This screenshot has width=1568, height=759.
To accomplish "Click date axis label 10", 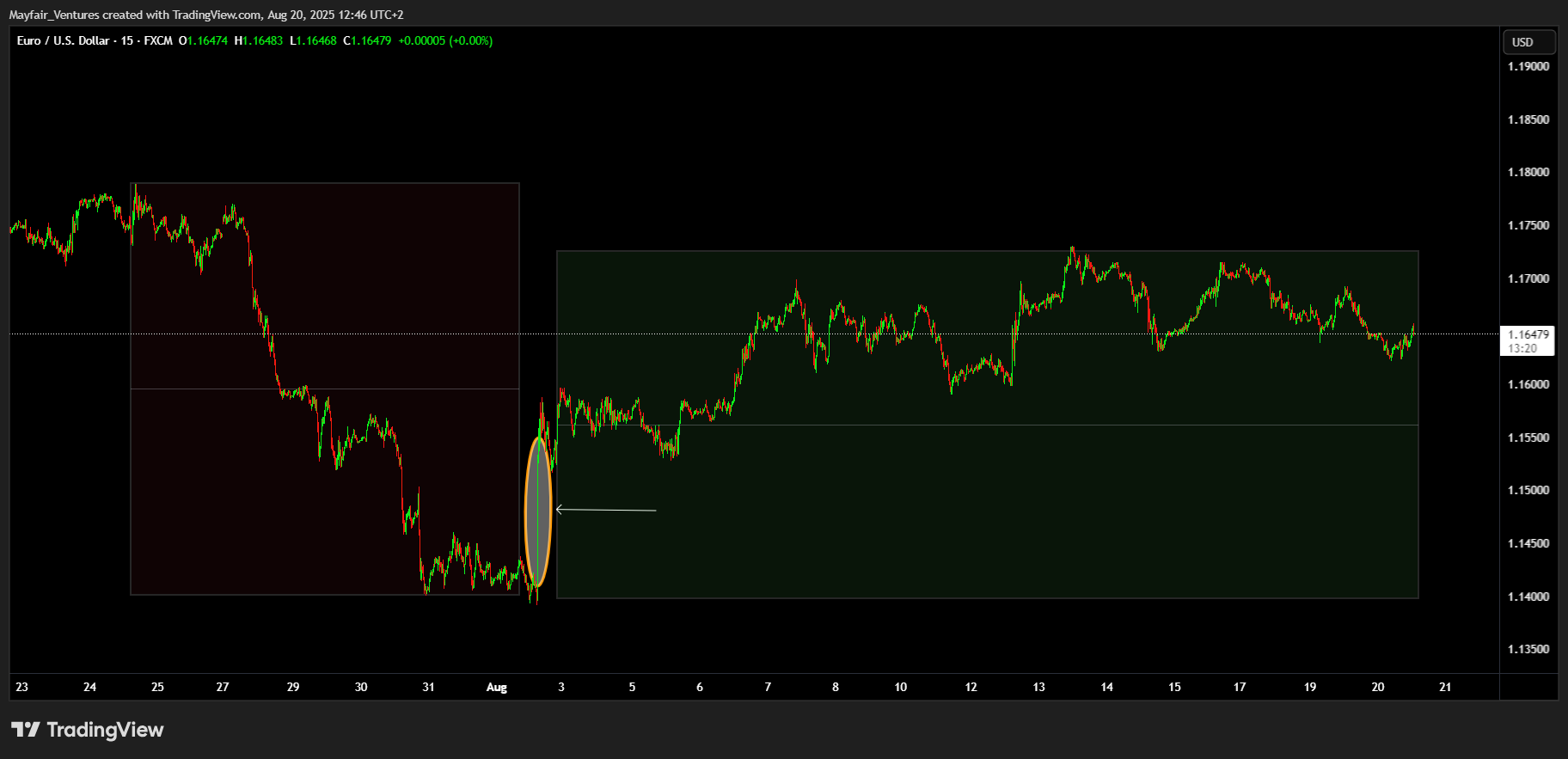I will 901,687.
